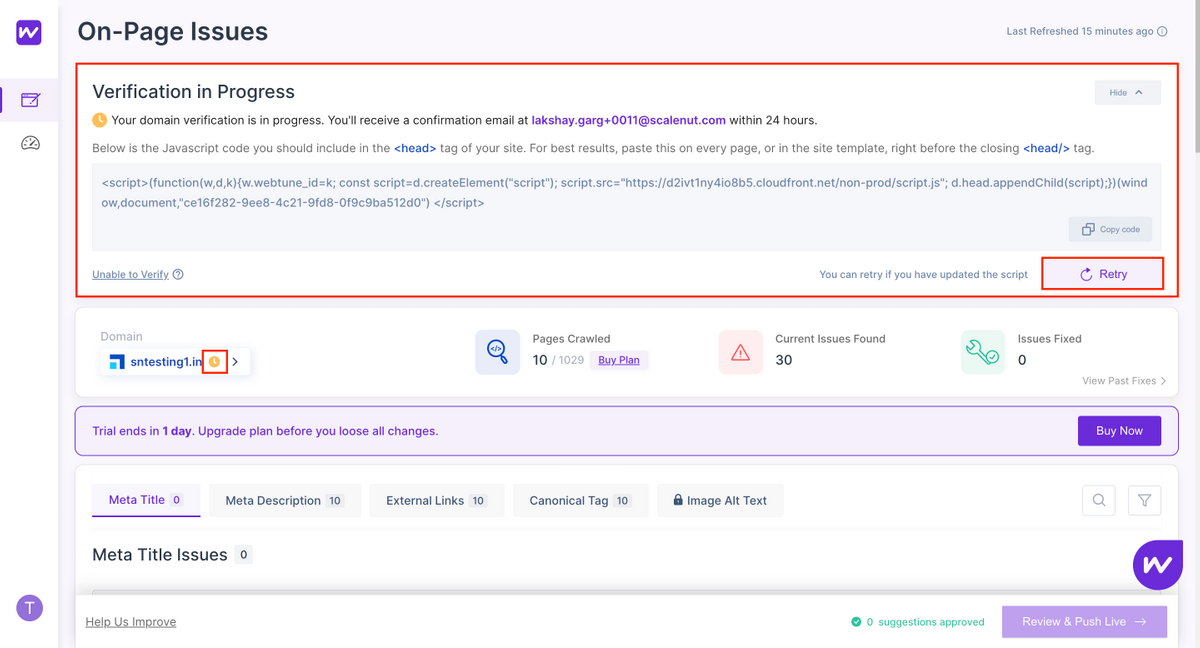Click the 'Trial ends in 1 day' notice
1200x648 pixels.
[265, 431]
